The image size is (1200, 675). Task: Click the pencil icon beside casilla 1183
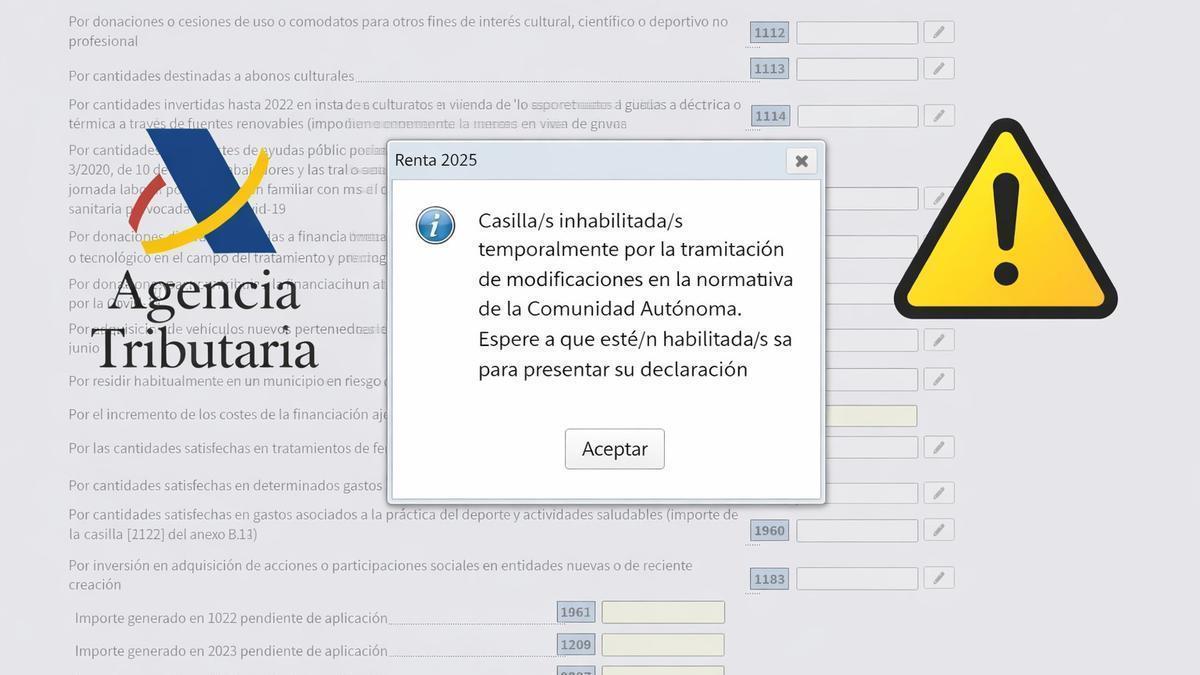(x=938, y=578)
